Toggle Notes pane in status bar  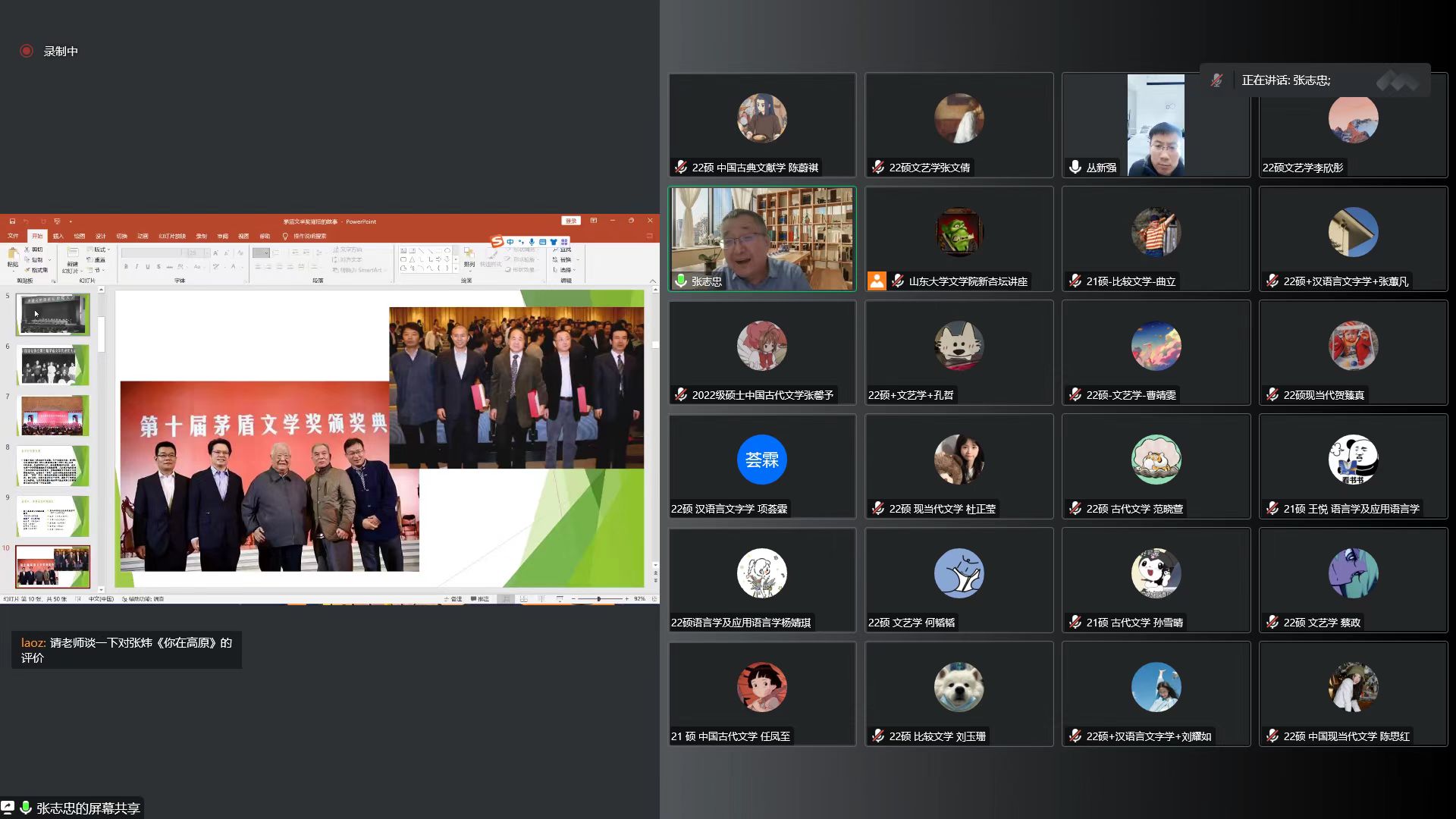pos(453,599)
